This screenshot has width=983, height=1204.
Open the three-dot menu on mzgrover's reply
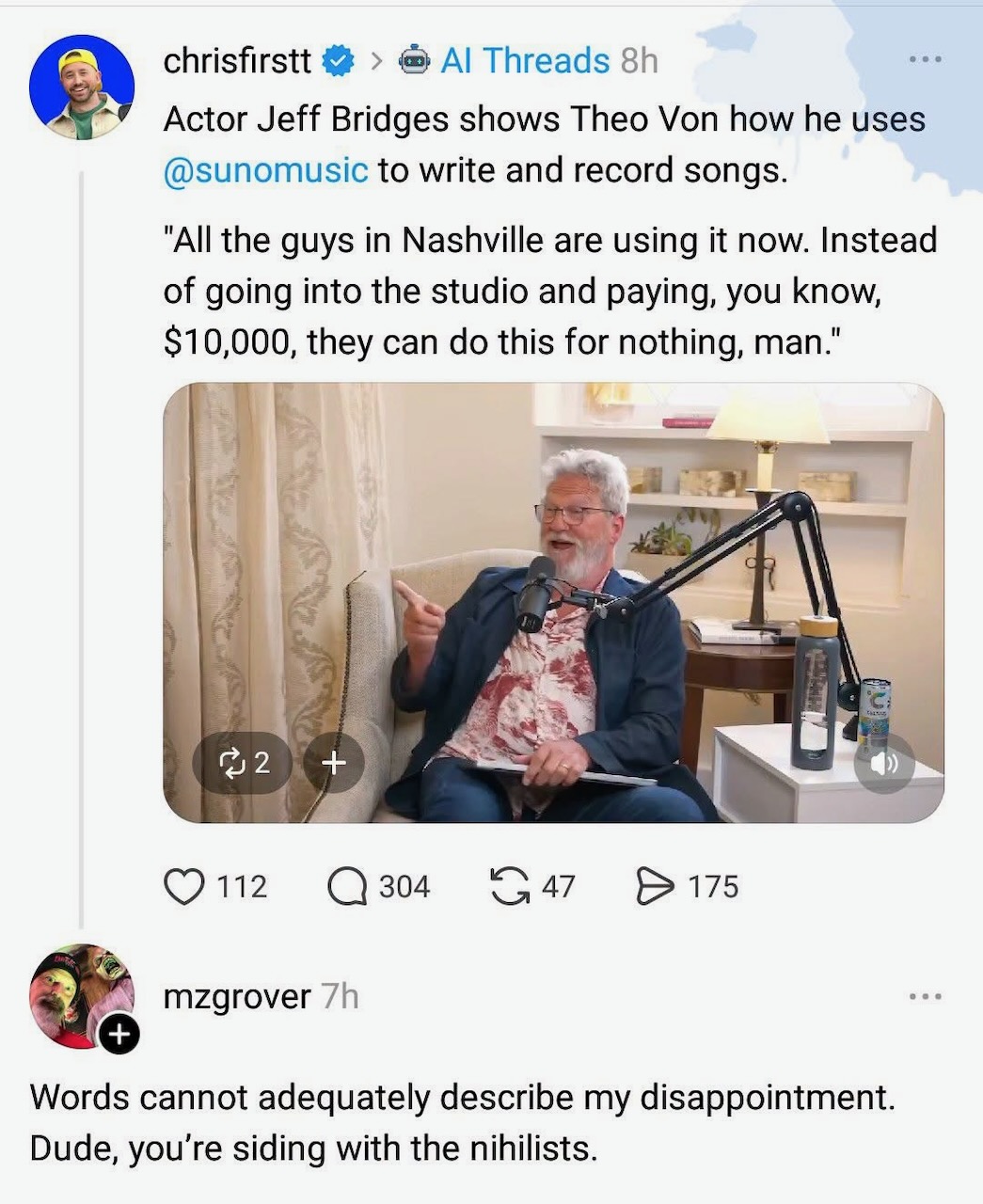click(925, 996)
